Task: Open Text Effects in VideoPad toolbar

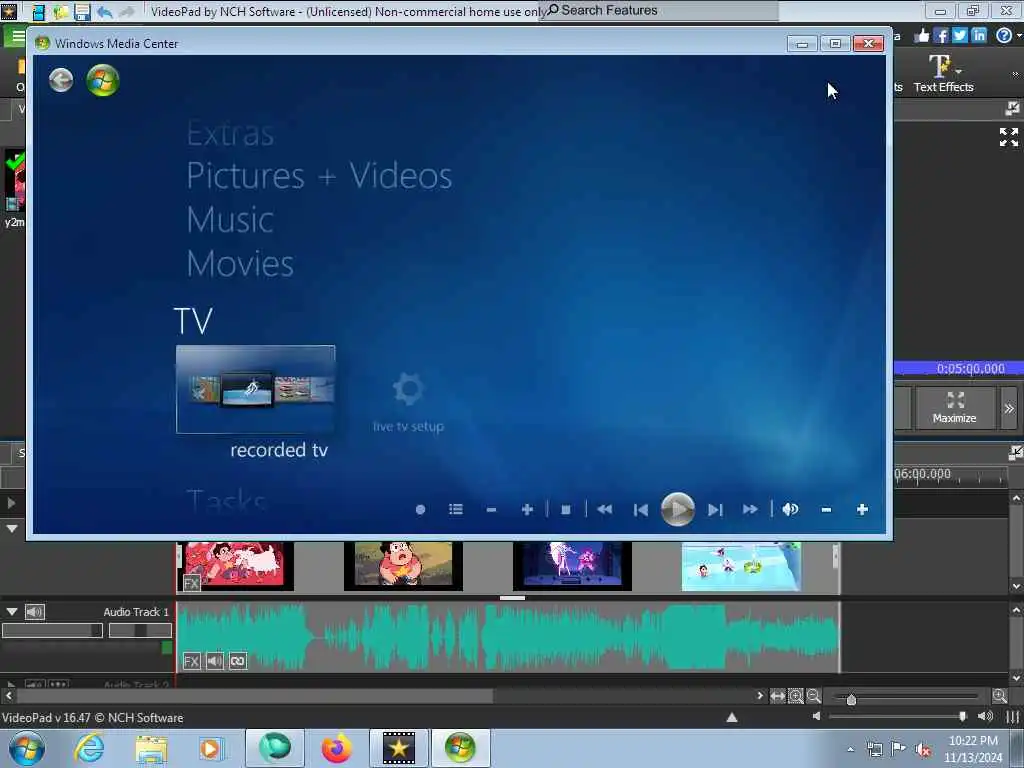Action: pos(943,74)
